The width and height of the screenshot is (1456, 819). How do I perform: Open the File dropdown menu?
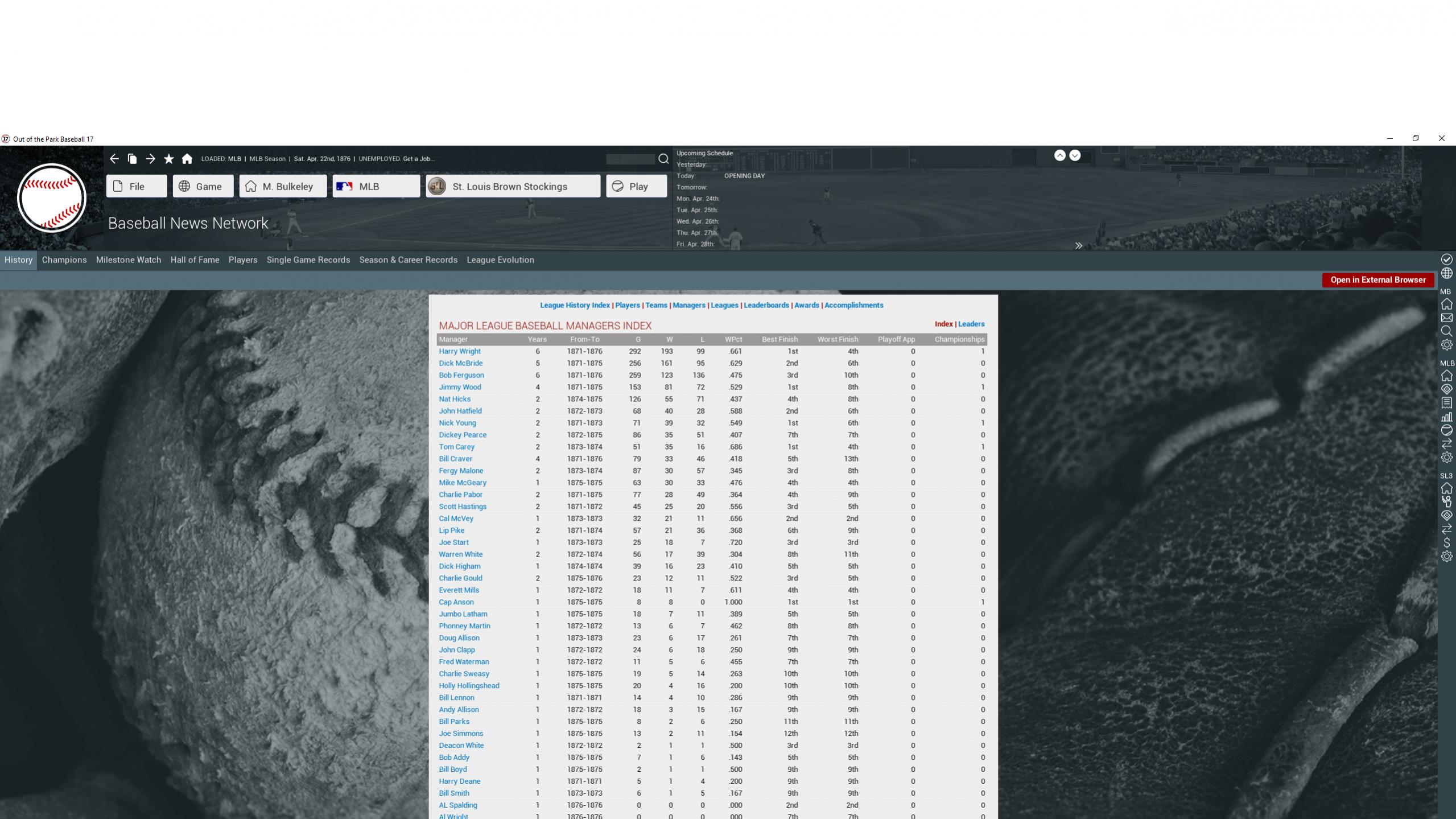click(x=137, y=186)
